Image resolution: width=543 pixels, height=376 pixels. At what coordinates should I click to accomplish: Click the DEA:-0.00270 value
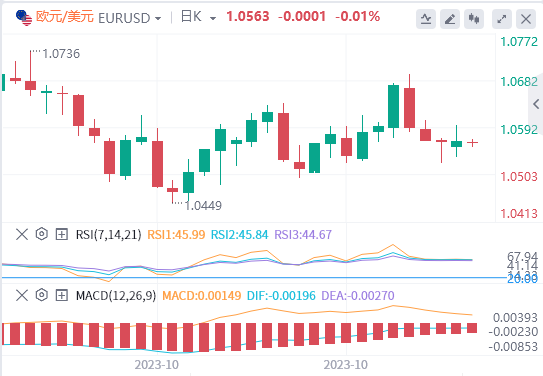[358, 296]
